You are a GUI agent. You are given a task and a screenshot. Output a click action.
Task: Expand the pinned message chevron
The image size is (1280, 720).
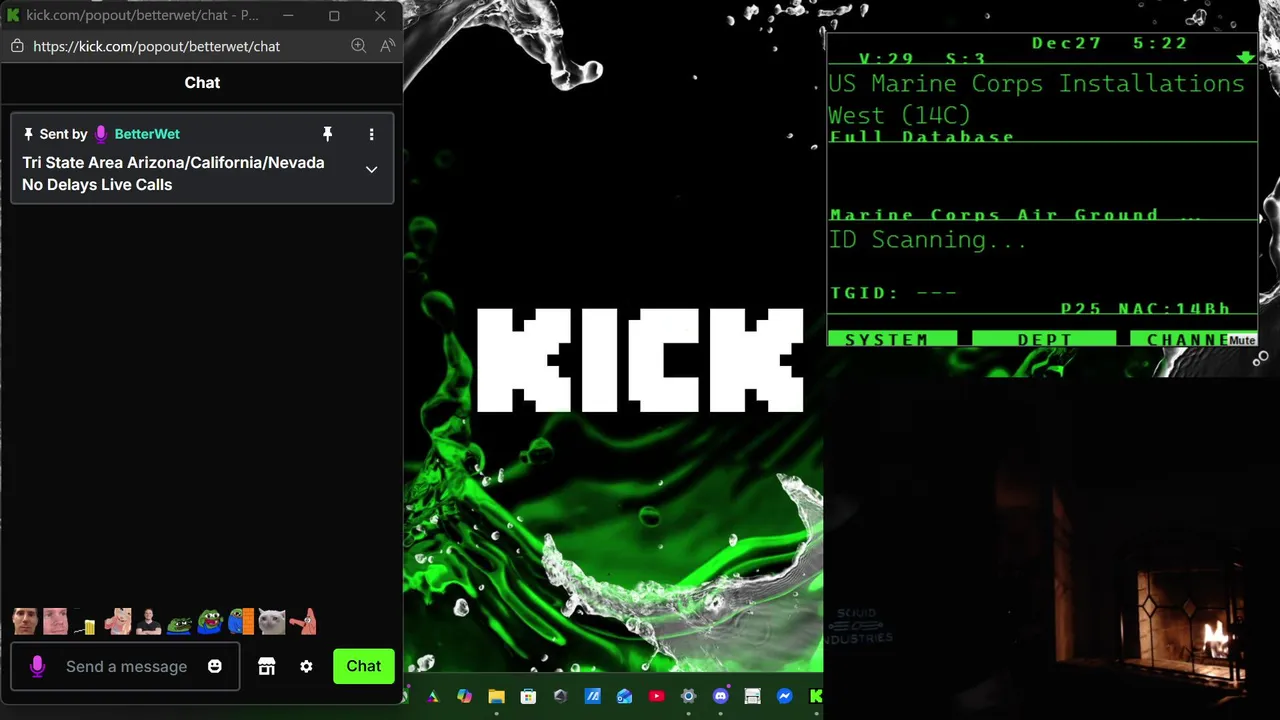[371, 170]
